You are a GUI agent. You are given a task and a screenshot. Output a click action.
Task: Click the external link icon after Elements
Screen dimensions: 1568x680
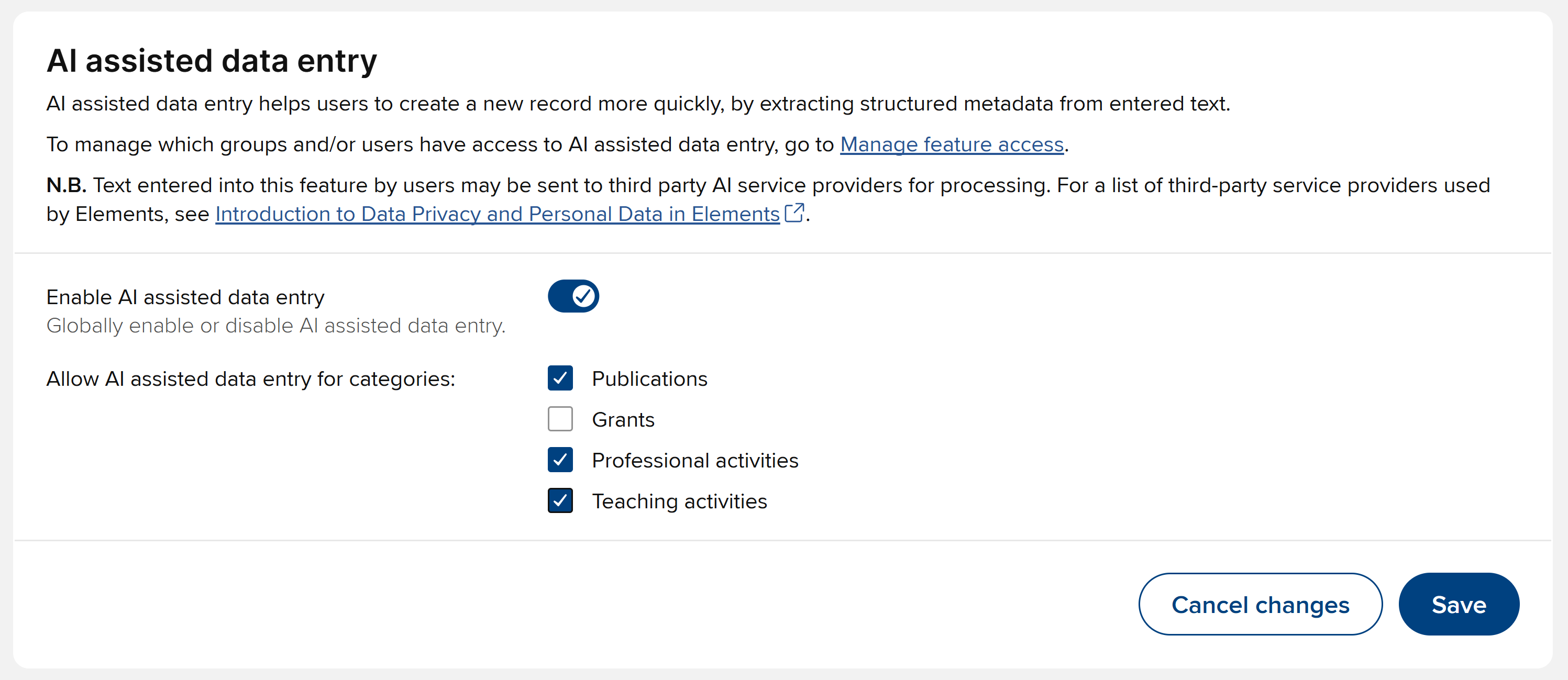pyautogui.click(x=794, y=213)
